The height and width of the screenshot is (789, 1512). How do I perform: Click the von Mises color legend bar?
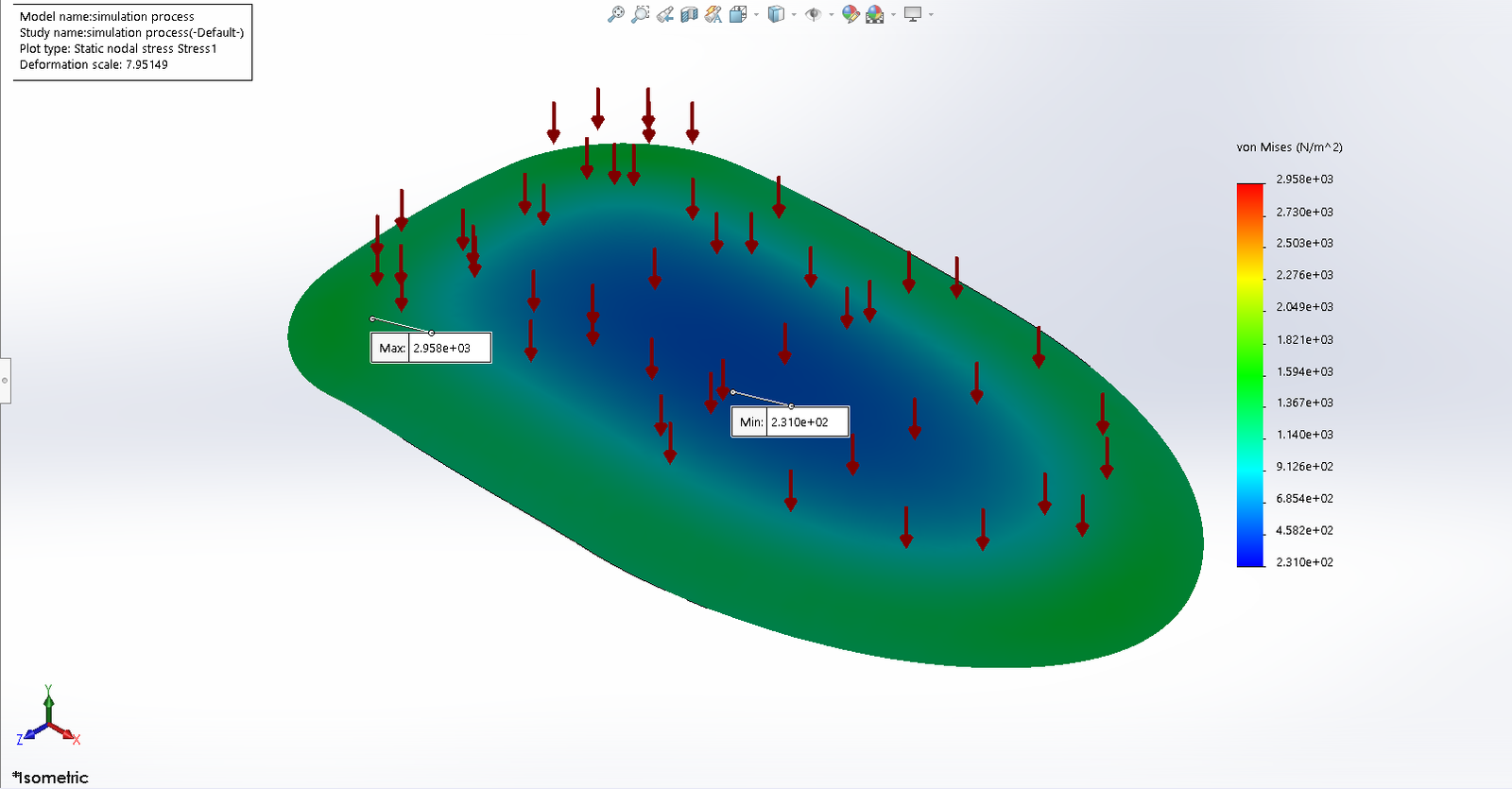[1250, 375]
